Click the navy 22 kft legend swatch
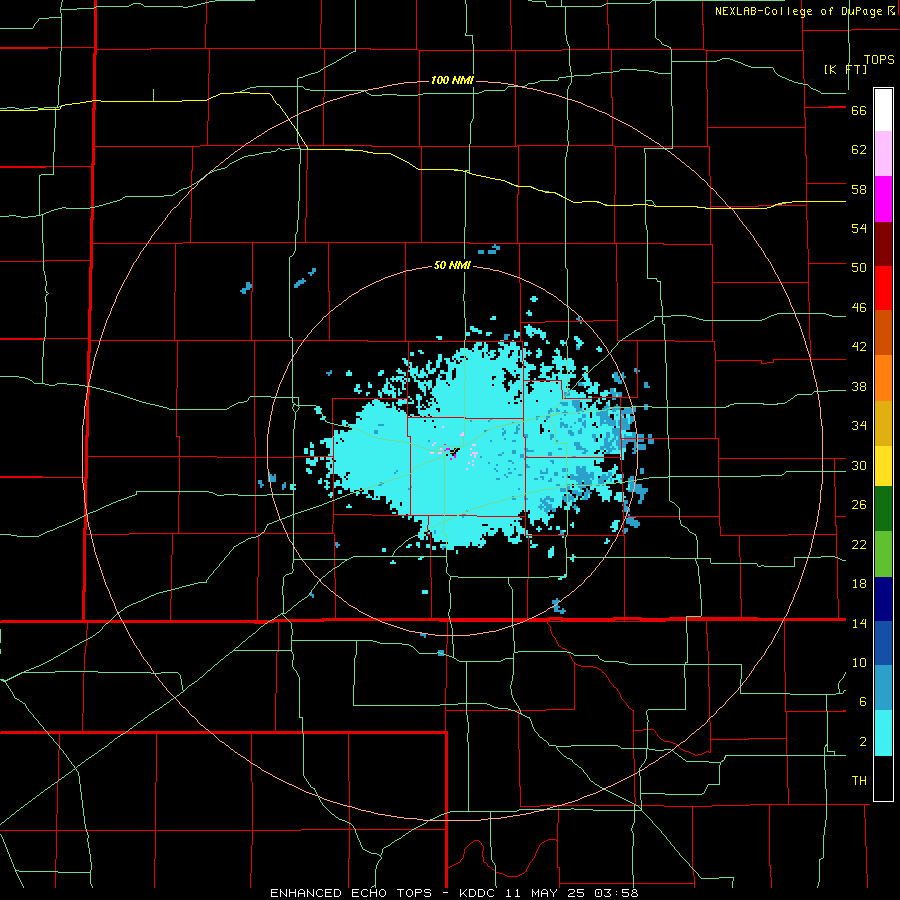This screenshot has height=900, width=900. pyautogui.click(x=883, y=599)
